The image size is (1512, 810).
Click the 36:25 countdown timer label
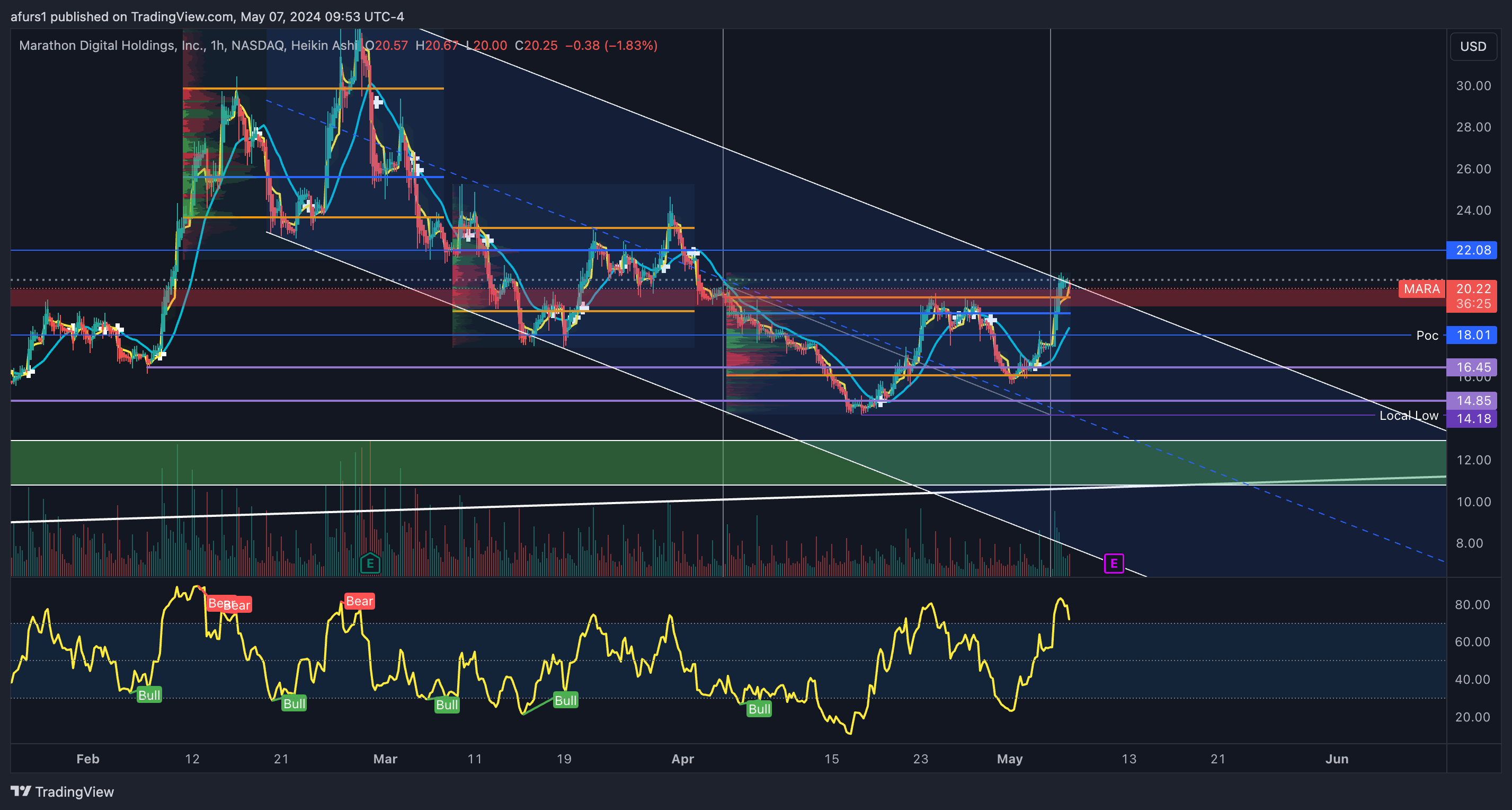click(1472, 304)
